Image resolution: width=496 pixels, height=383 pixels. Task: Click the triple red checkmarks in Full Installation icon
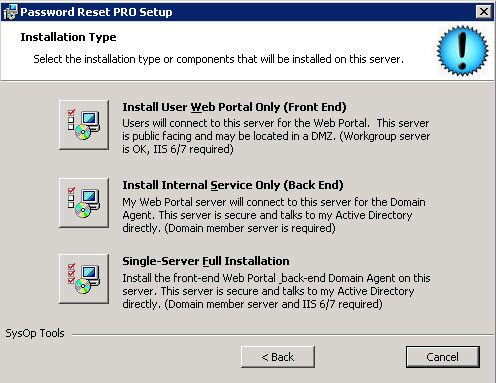(71, 273)
